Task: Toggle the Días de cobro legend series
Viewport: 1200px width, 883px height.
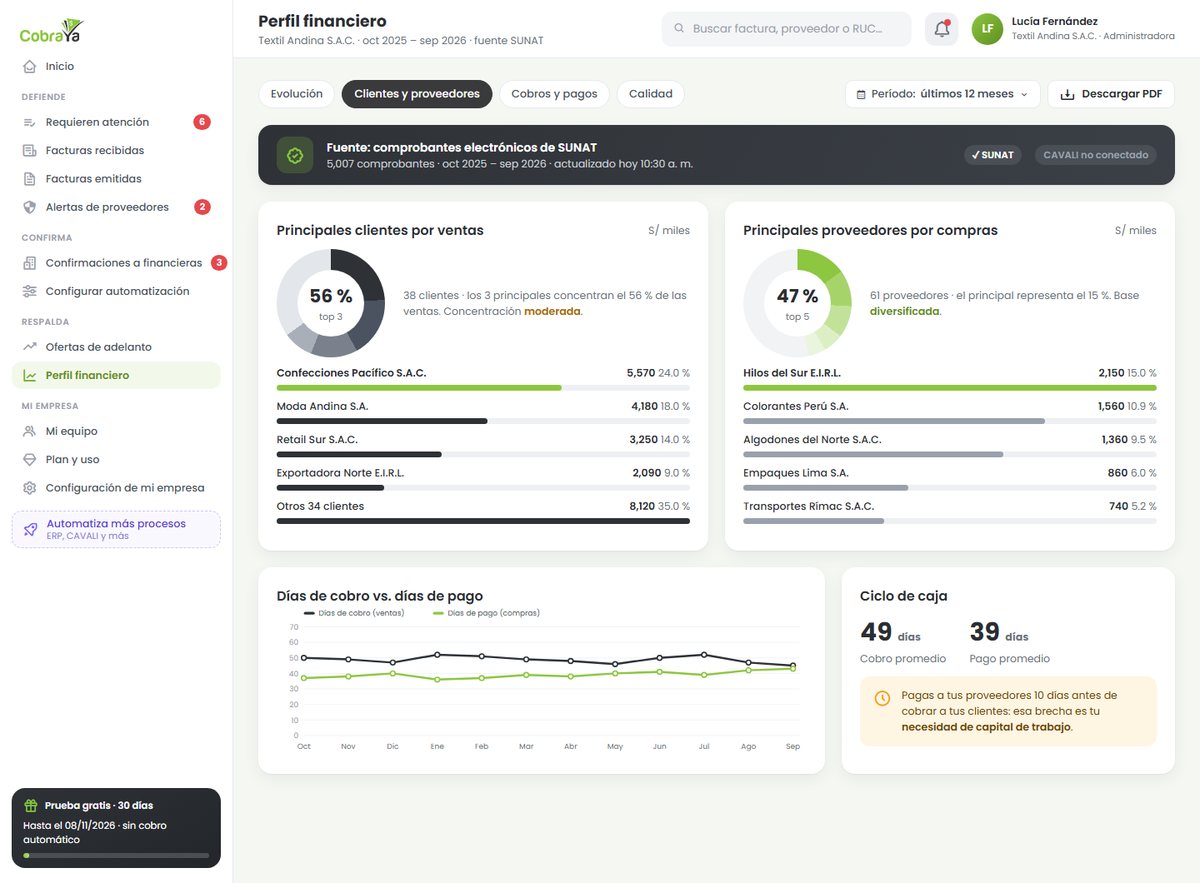Action: tap(354, 613)
